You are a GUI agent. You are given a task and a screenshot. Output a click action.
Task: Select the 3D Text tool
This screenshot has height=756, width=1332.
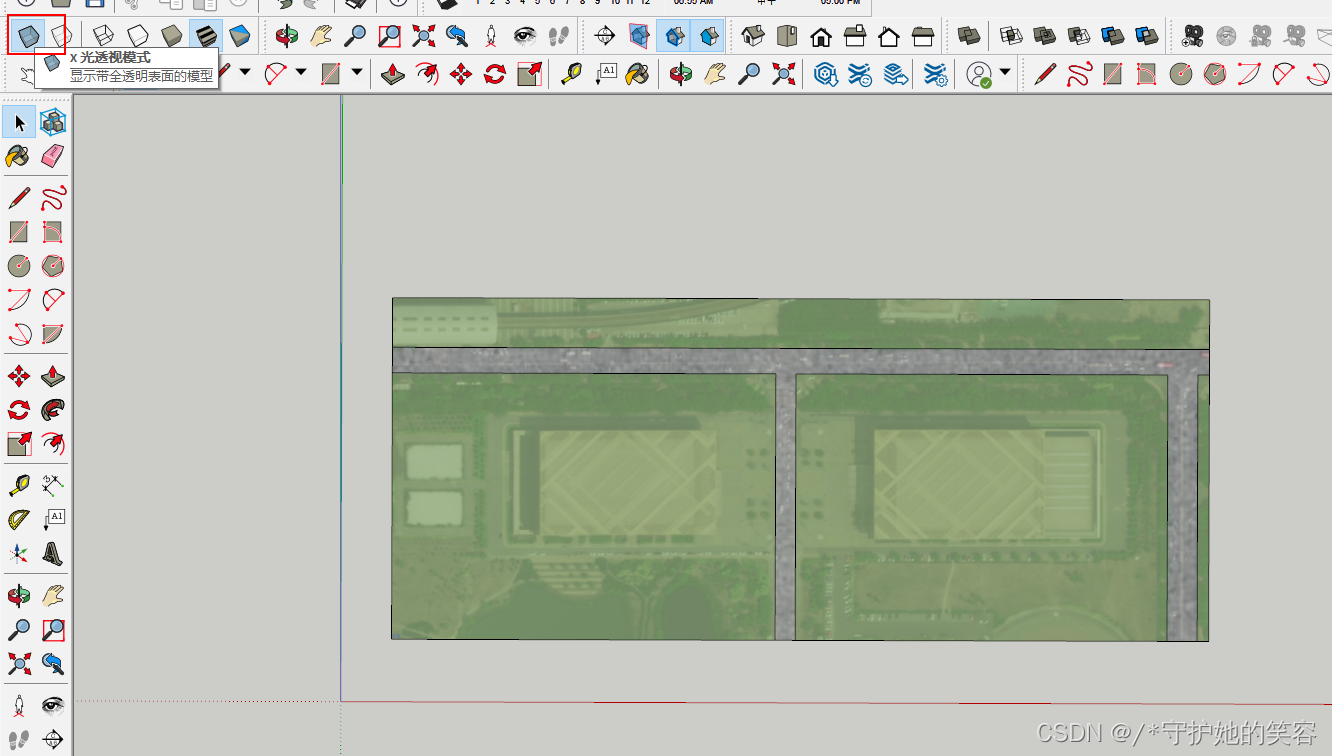[53, 553]
